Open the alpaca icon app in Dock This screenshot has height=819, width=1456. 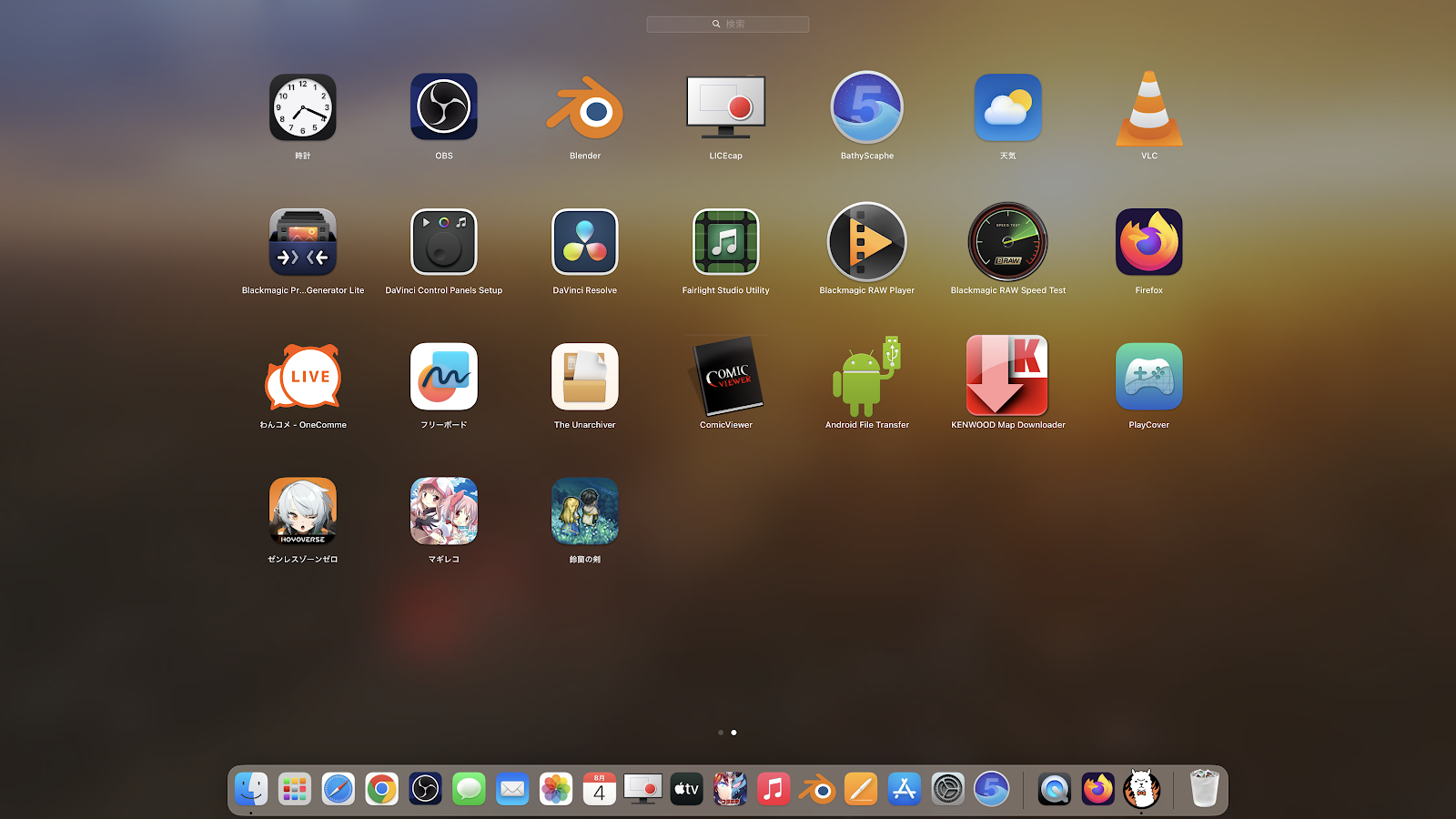tap(1142, 789)
